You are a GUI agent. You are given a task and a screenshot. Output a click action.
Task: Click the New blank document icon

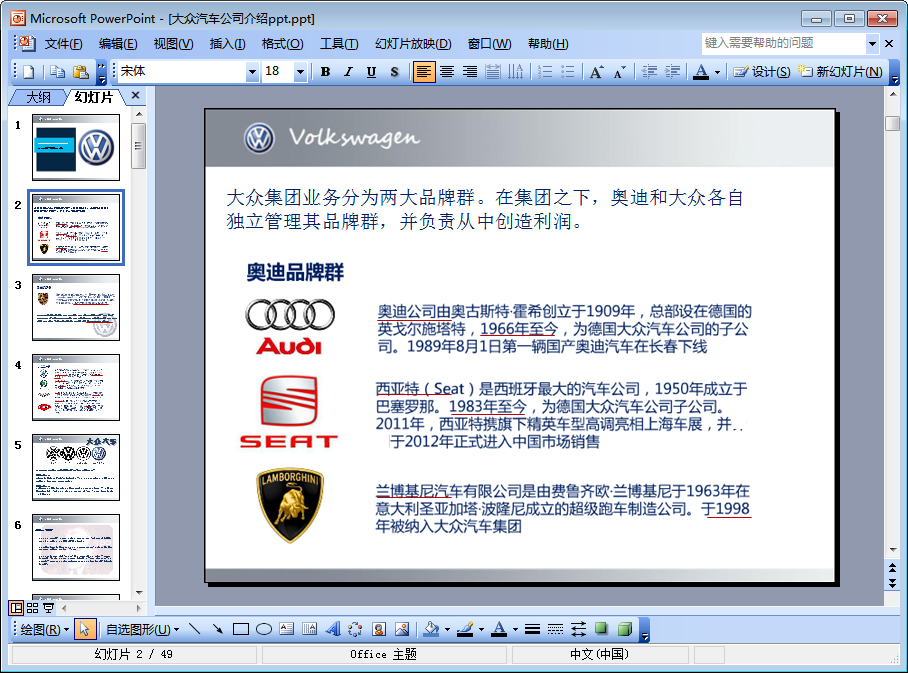[x=29, y=72]
